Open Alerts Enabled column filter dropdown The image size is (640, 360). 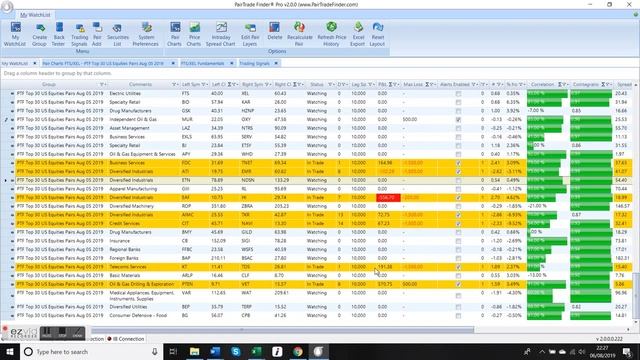(474, 84)
